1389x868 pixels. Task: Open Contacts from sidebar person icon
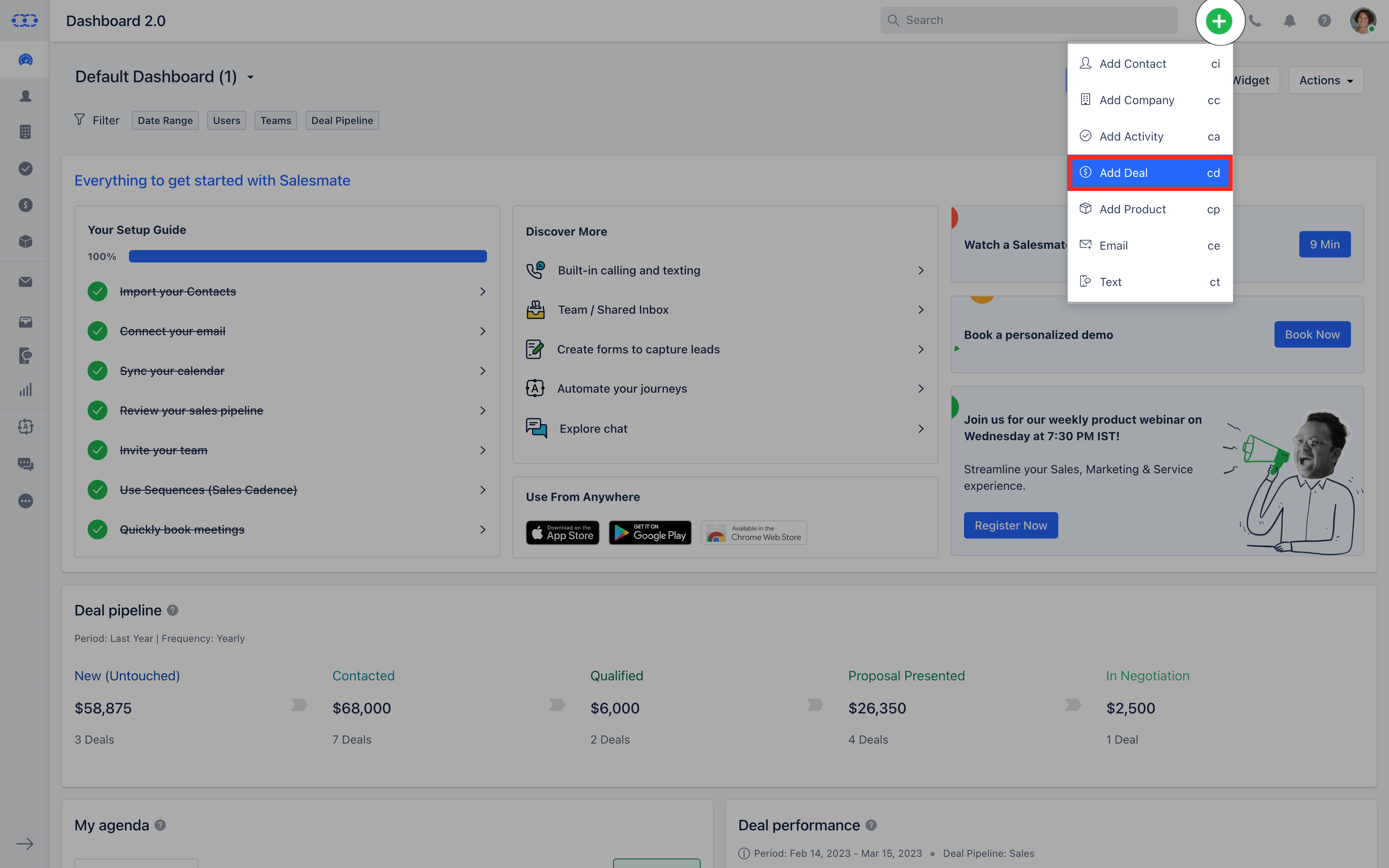point(25,96)
